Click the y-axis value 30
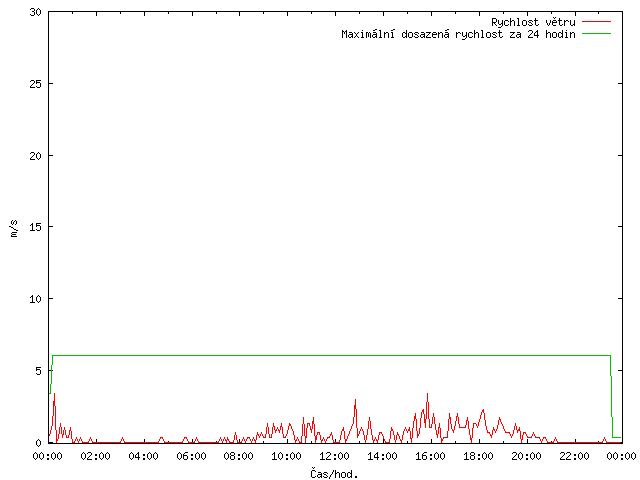This screenshot has width=640, height=480. tap(36, 12)
